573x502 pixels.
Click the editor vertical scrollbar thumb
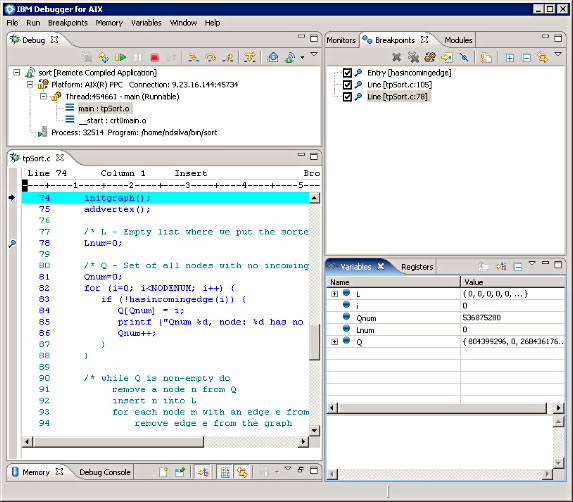coord(314,341)
